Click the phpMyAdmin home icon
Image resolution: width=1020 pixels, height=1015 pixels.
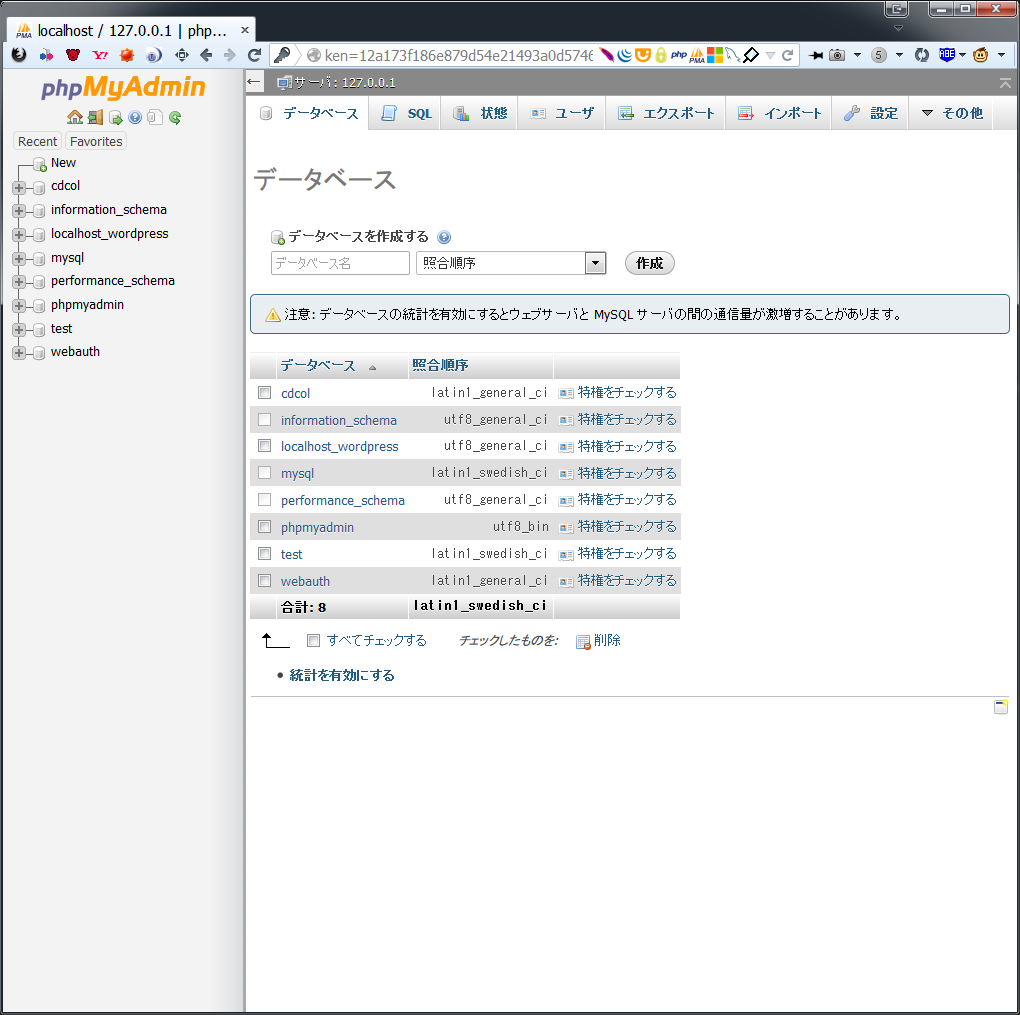75,117
